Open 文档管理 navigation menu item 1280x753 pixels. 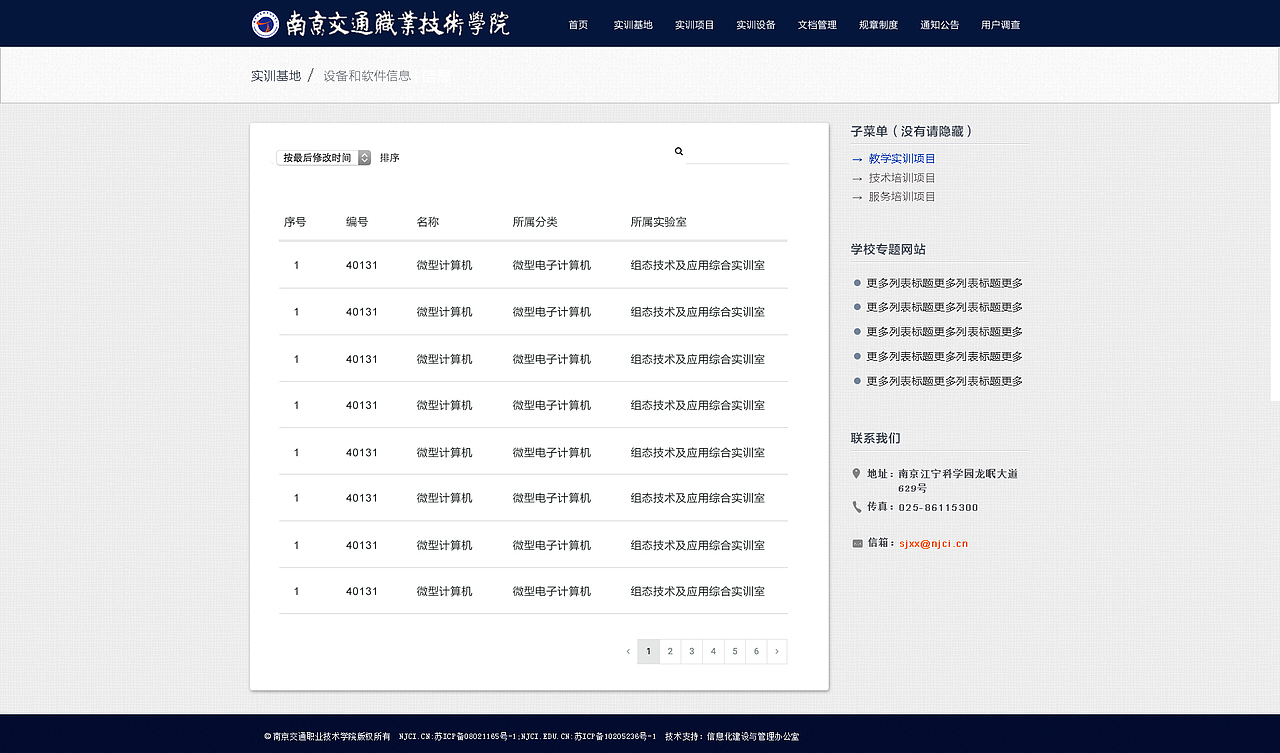pyautogui.click(x=817, y=25)
